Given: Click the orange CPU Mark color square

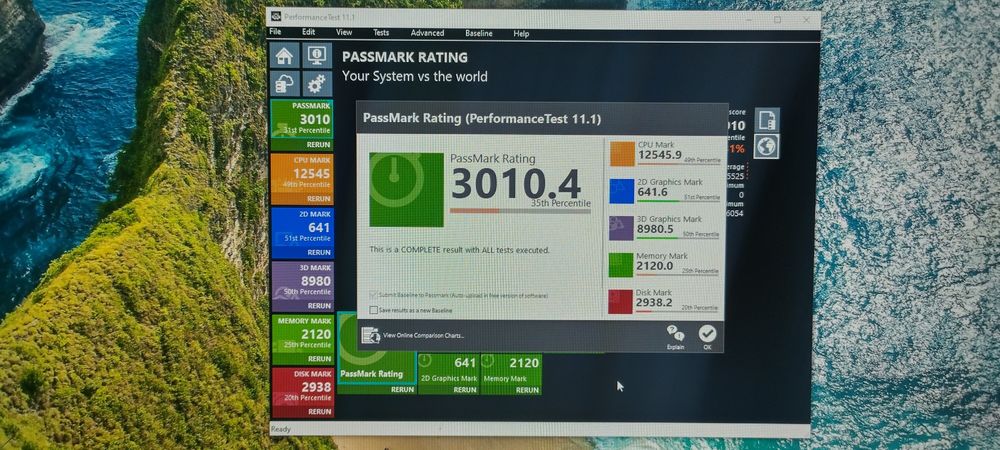Looking at the screenshot, I should tap(622, 154).
